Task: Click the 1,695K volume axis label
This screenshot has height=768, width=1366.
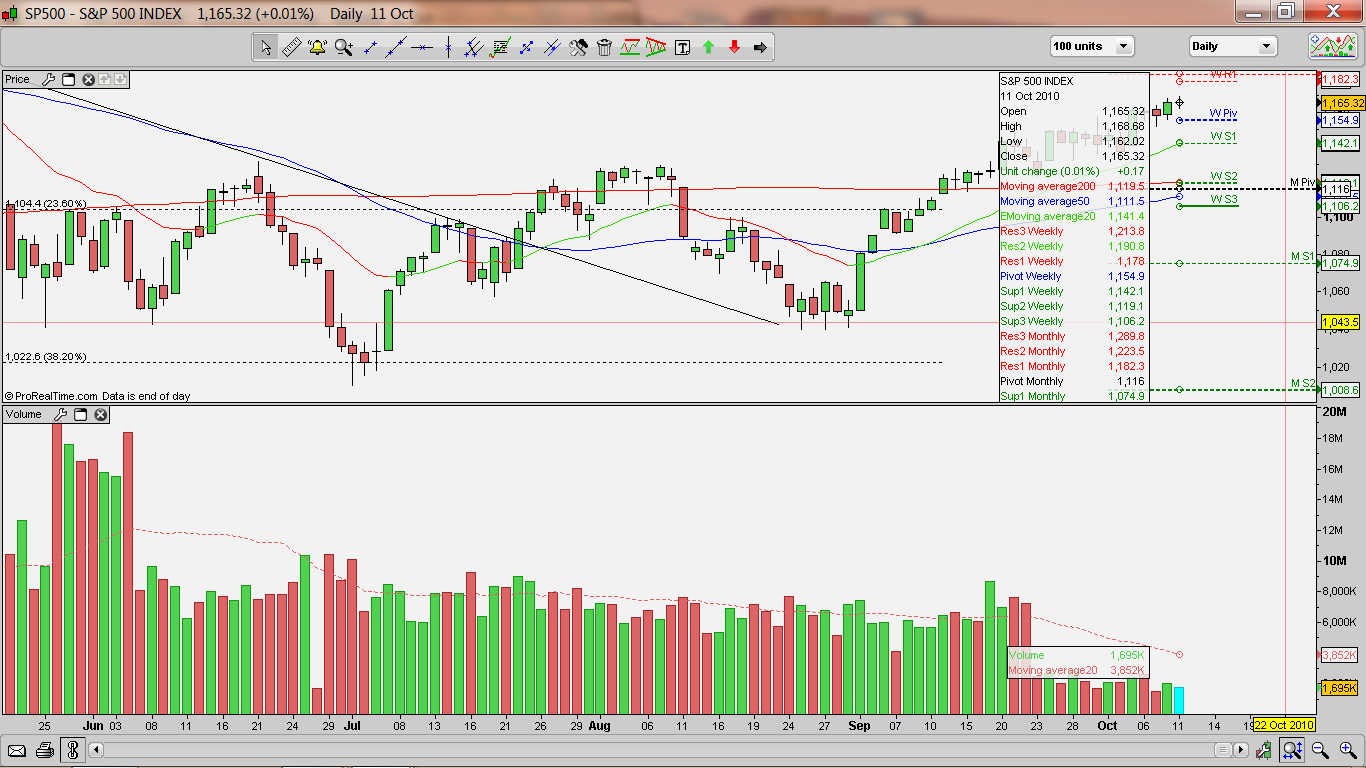Action: coord(1340,688)
